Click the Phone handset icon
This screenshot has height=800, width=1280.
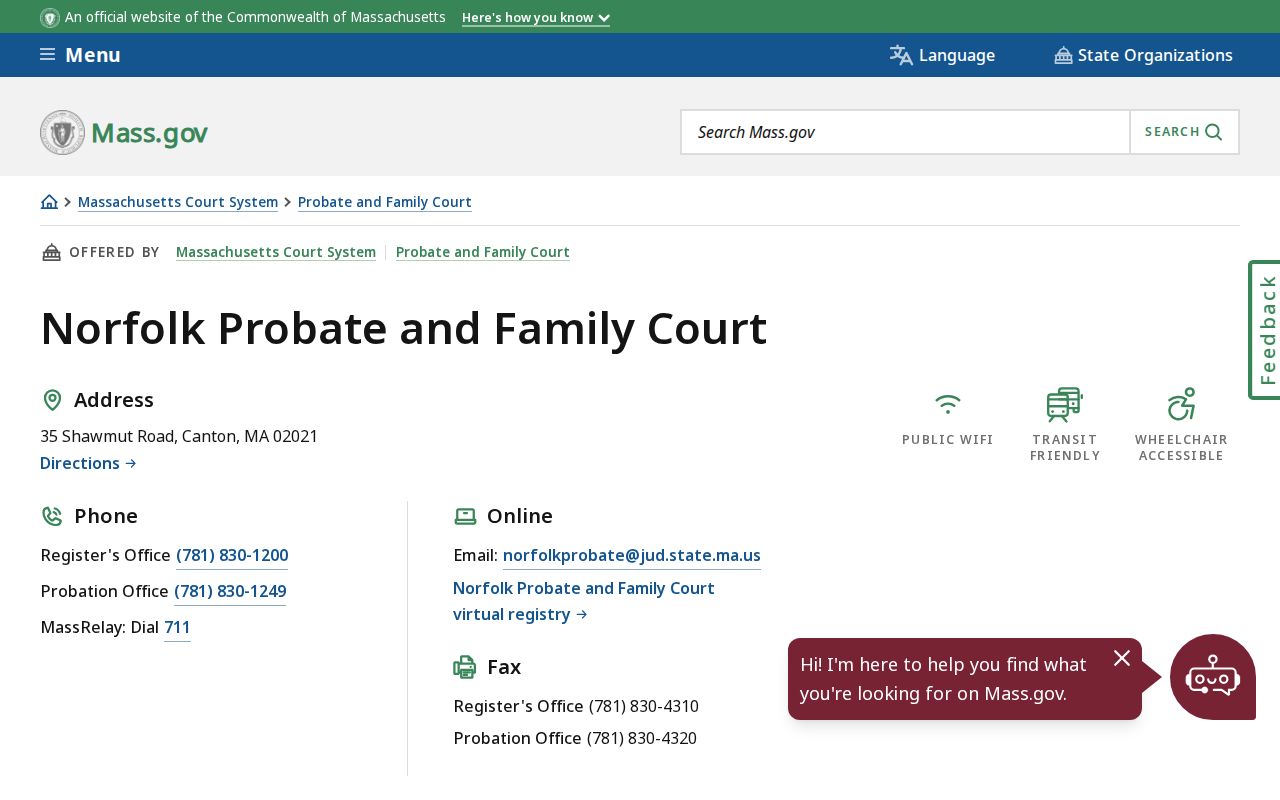pos(52,516)
